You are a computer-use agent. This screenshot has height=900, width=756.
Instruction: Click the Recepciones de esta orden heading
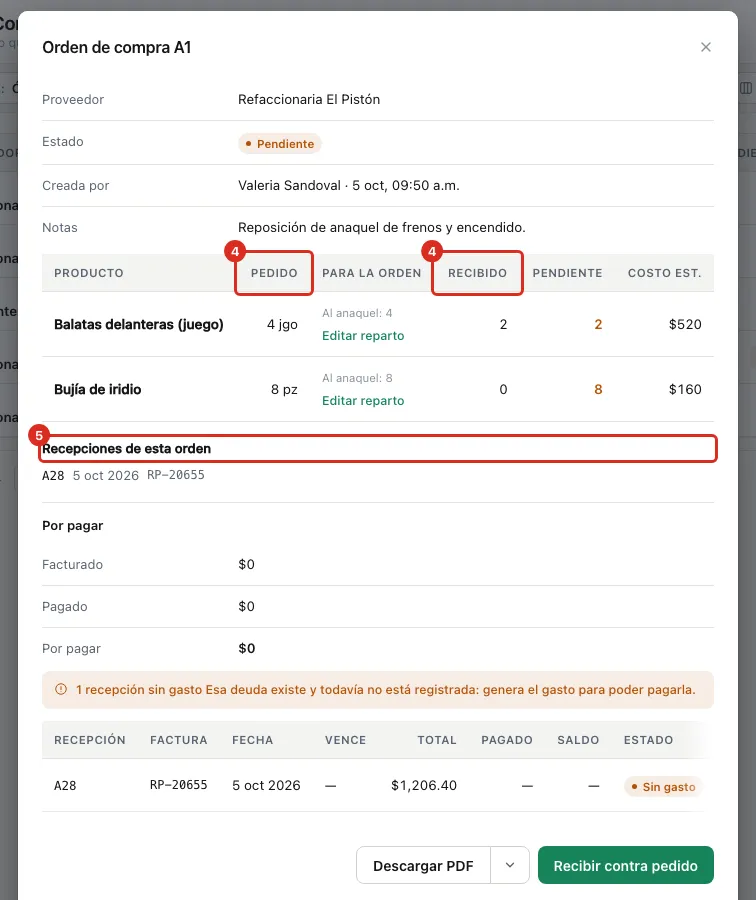(x=126, y=448)
